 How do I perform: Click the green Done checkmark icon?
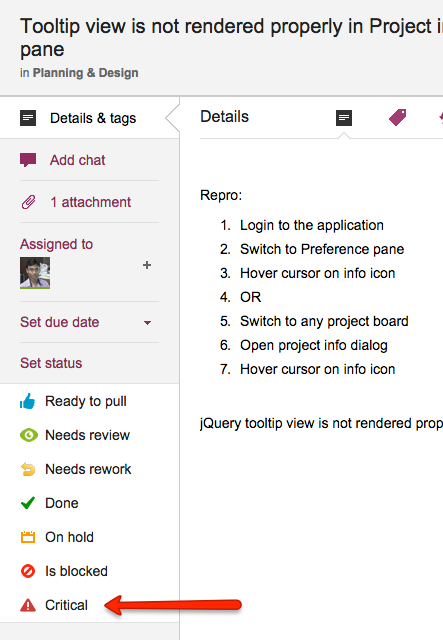point(27,503)
